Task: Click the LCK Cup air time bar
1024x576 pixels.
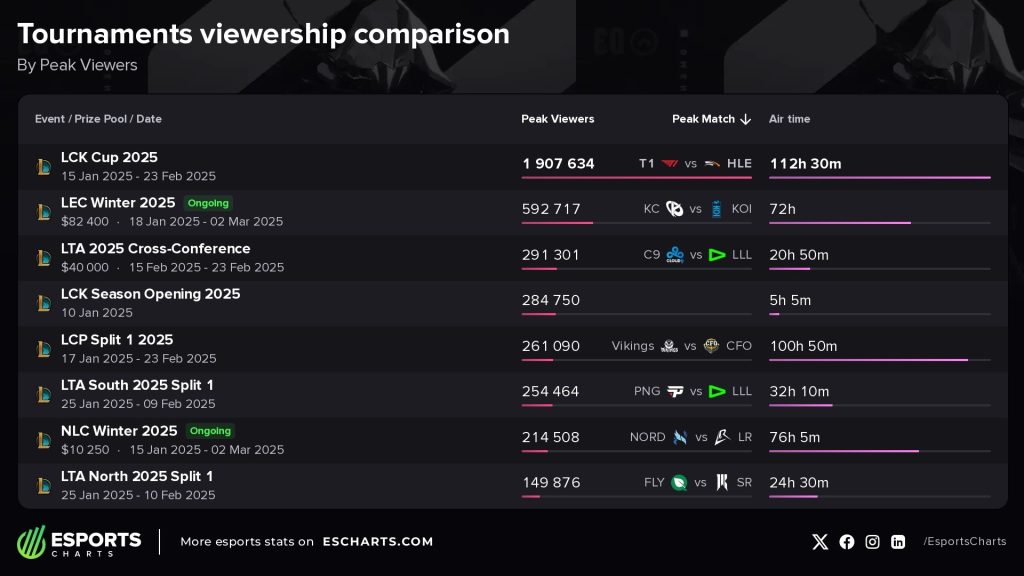Action: [880, 177]
